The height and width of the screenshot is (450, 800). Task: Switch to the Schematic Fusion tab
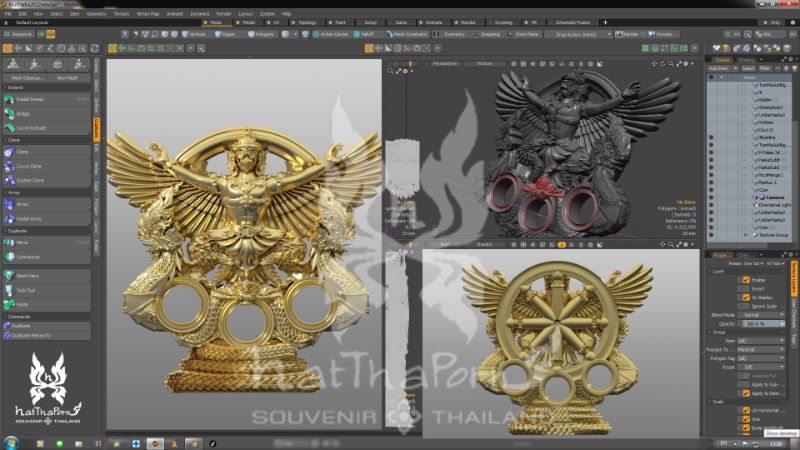[x=571, y=22]
